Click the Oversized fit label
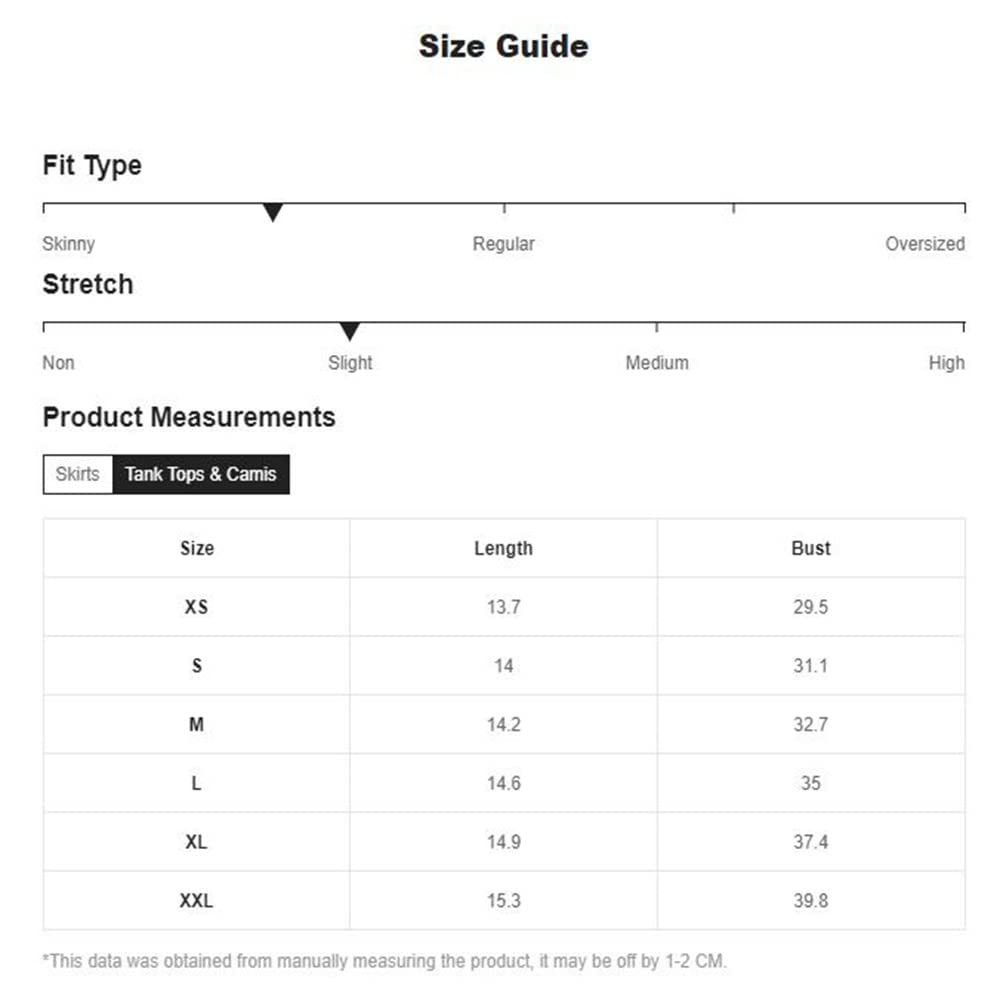The height and width of the screenshot is (1000, 1000). 924,244
